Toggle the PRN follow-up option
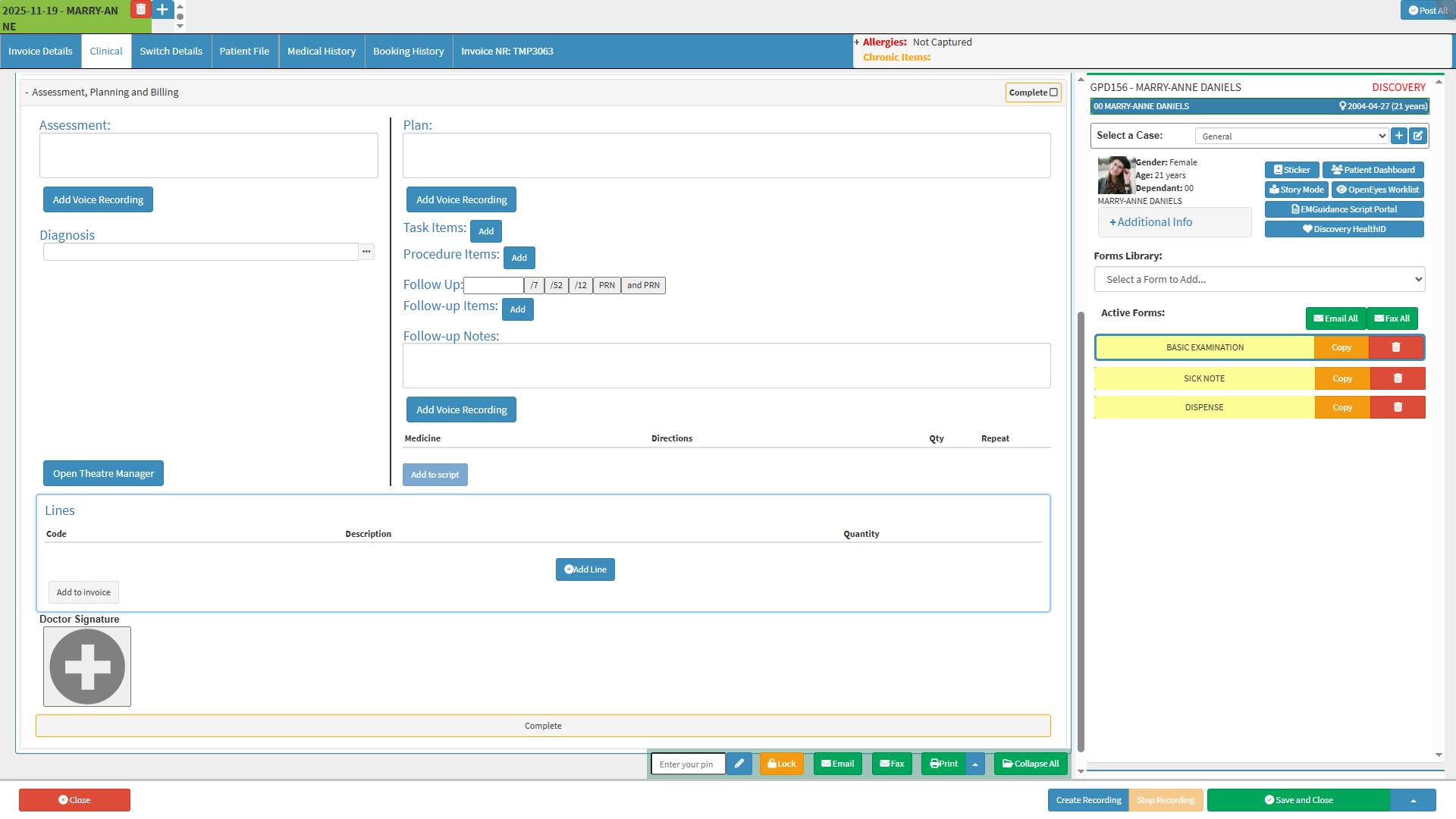This screenshot has width=1456, height=819. click(x=607, y=285)
